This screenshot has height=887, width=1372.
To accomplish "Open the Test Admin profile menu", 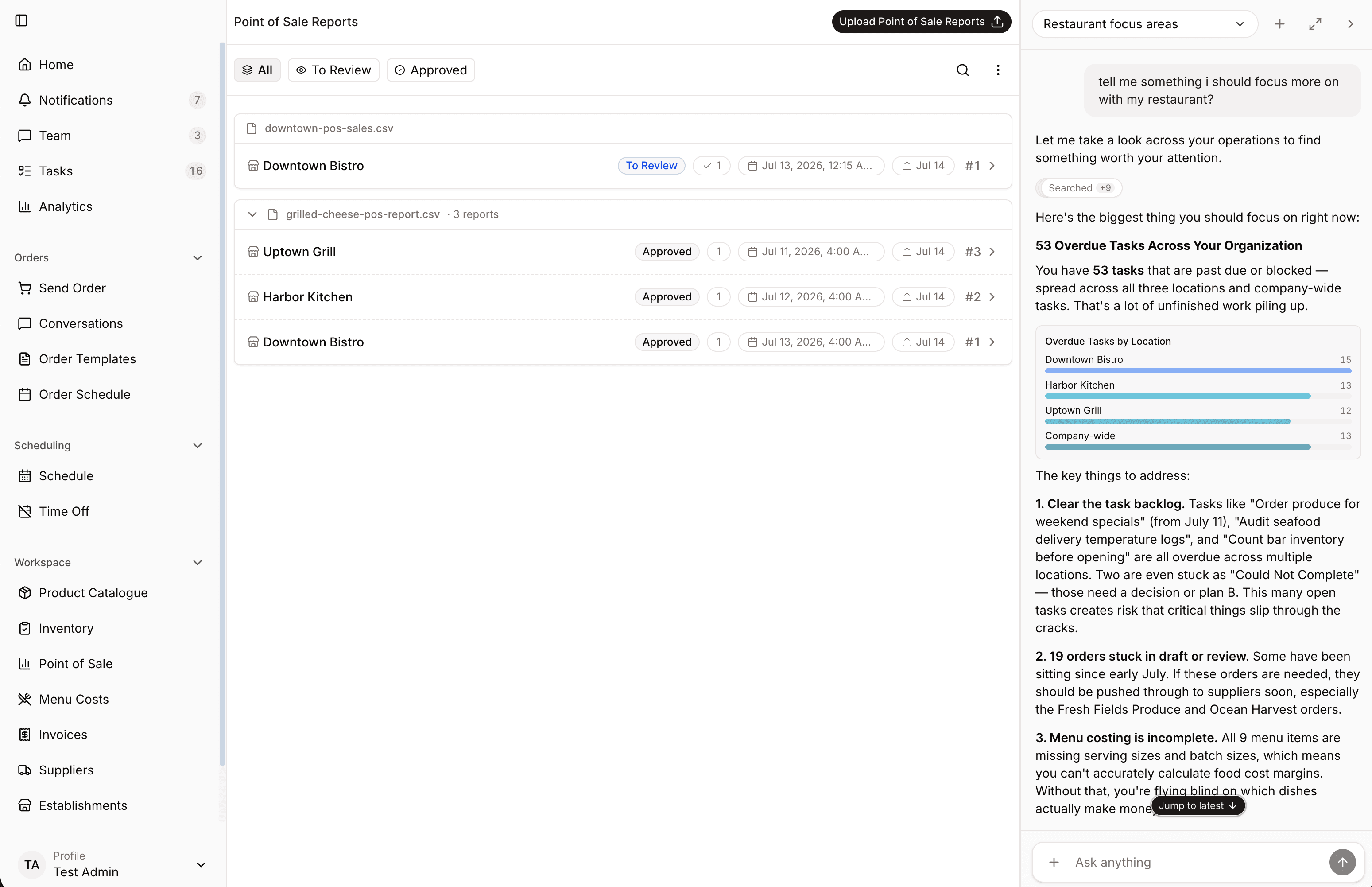I will (x=112, y=864).
